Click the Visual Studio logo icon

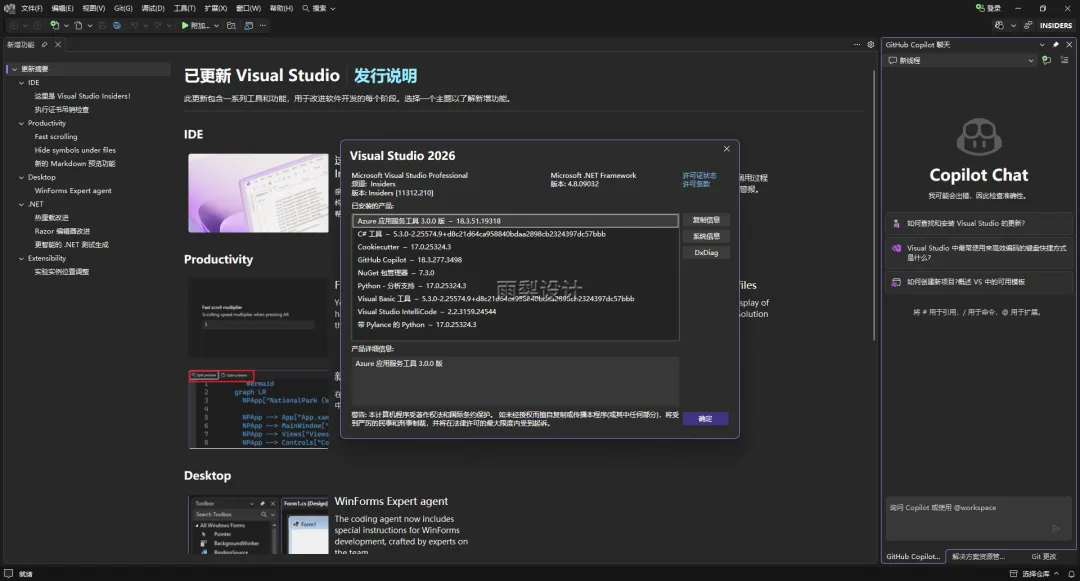(9, 8)
